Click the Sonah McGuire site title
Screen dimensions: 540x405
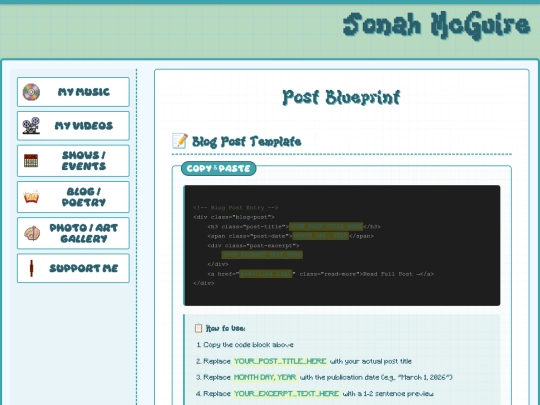pyautogui.click(x=436, y=25)
